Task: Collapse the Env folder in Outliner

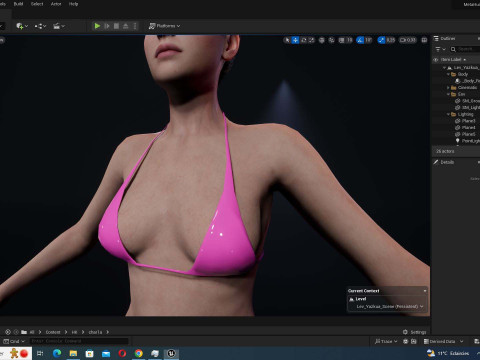Action: tap(448, 94)
